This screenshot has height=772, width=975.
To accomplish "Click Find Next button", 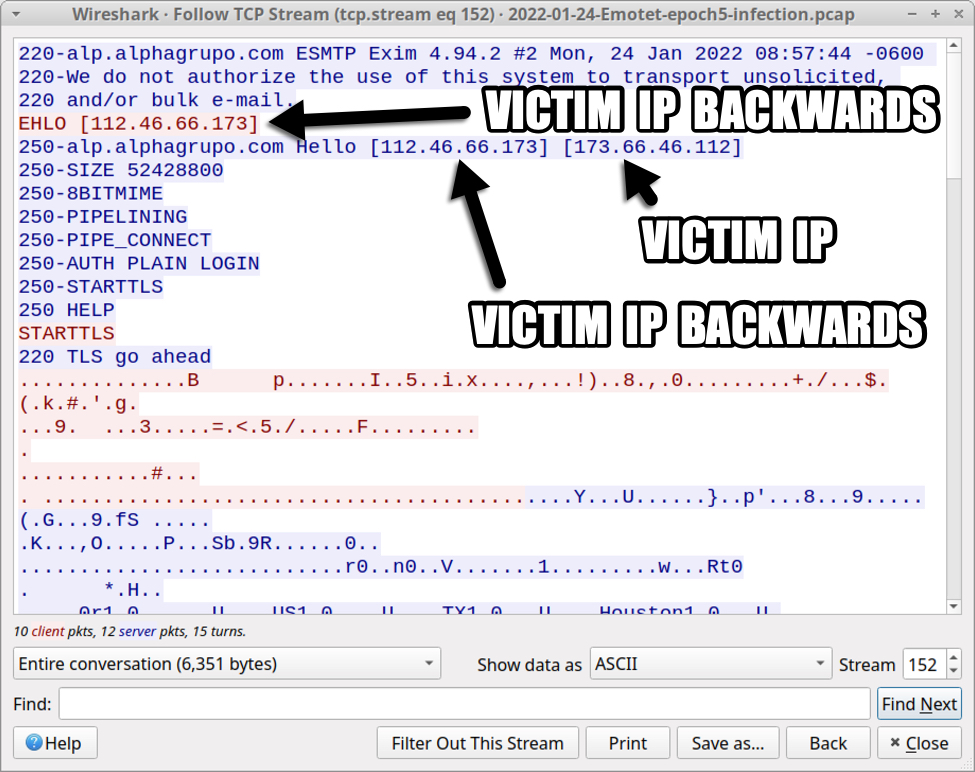I will click(919, 704).
